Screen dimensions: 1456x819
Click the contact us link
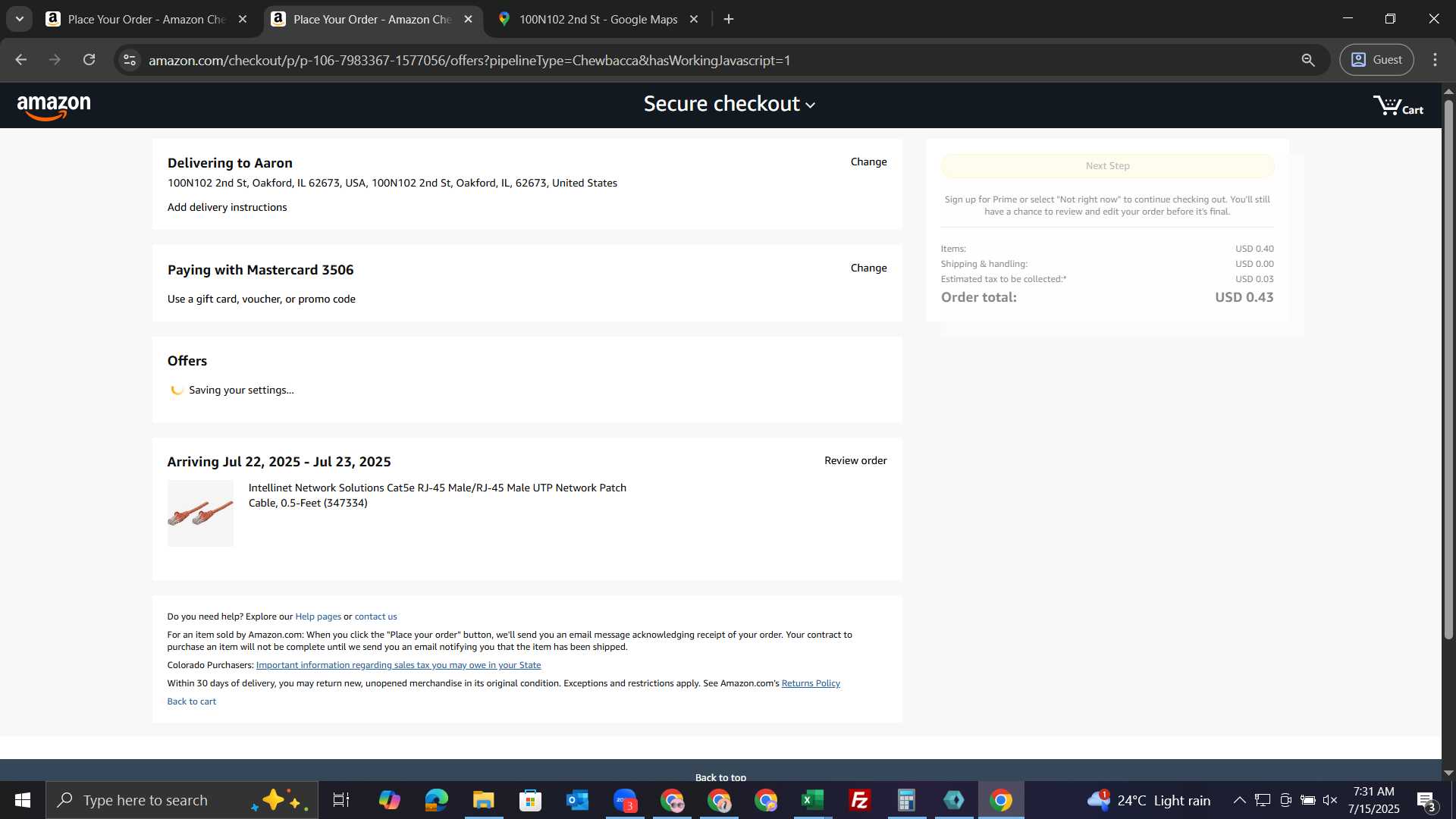pyautogui.click(x=375, y=617)
